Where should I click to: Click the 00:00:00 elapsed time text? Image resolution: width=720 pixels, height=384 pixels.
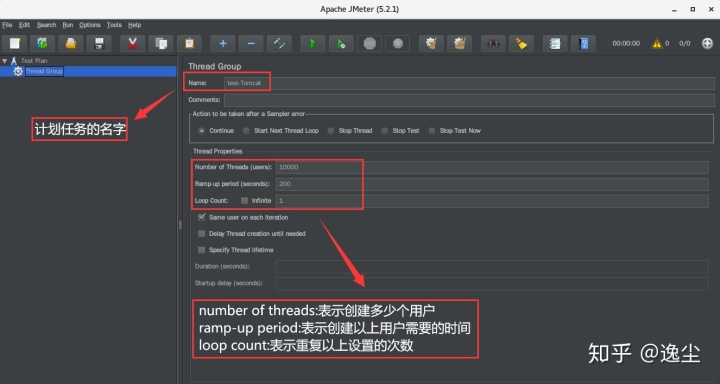[626, 44]
